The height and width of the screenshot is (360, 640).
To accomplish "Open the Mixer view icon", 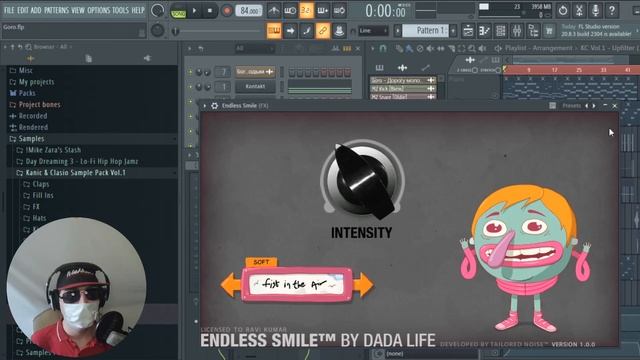I will tap(517, 31).
